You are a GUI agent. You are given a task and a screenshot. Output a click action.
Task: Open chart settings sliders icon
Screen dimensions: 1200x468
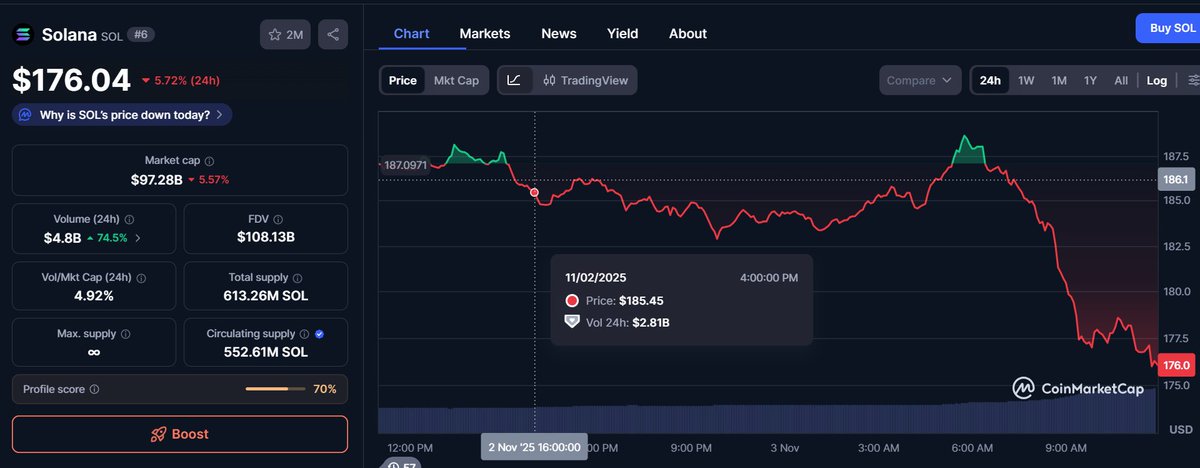[x=1192, y=80]
